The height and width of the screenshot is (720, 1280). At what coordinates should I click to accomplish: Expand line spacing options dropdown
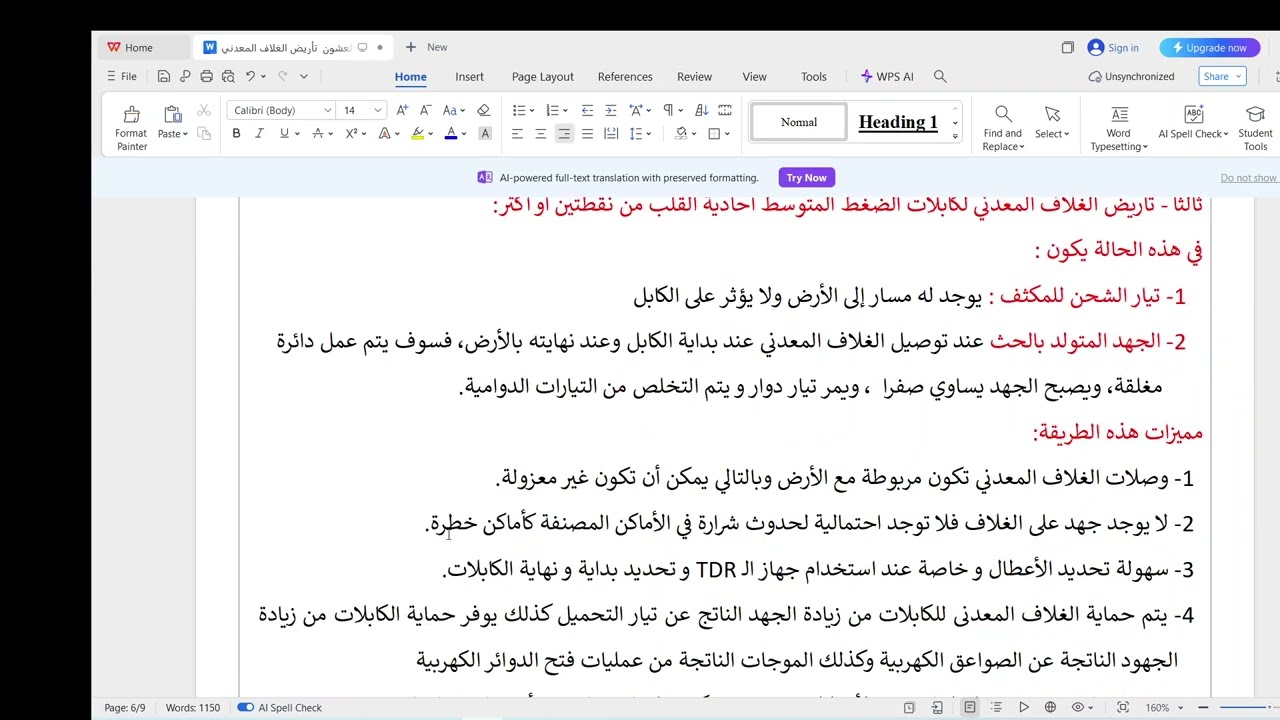click(x=649, y=134)
